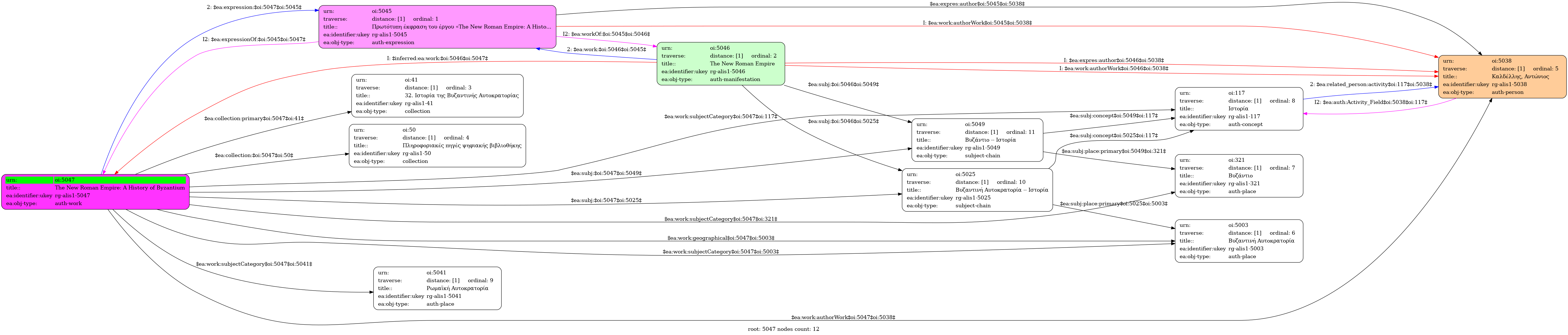
Task: Click the footer 'root: 5047 nodes count: 12'
Action: tap(784, 329)
